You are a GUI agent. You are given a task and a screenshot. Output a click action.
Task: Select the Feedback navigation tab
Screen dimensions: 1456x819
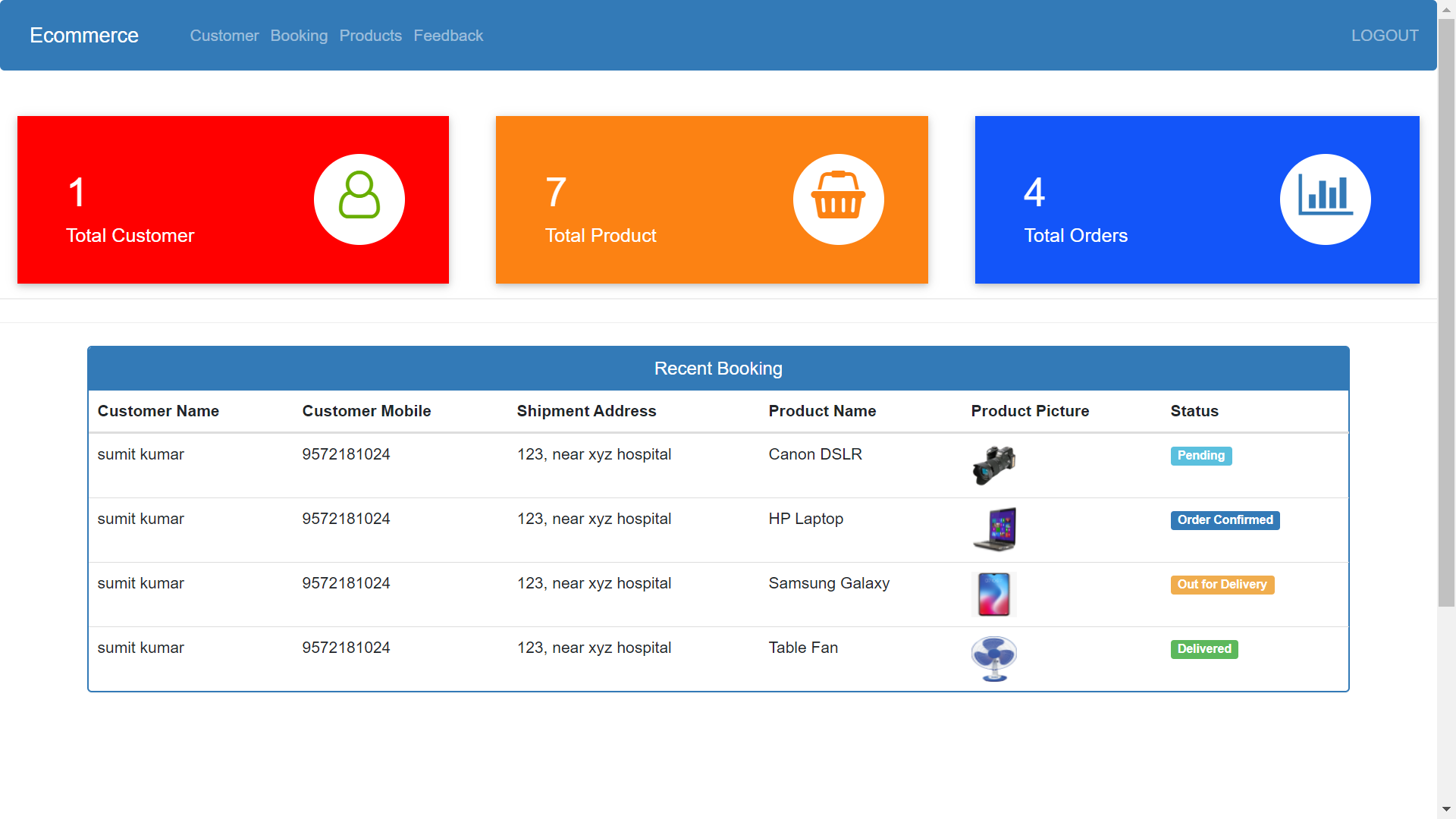(x=448, y=35)
